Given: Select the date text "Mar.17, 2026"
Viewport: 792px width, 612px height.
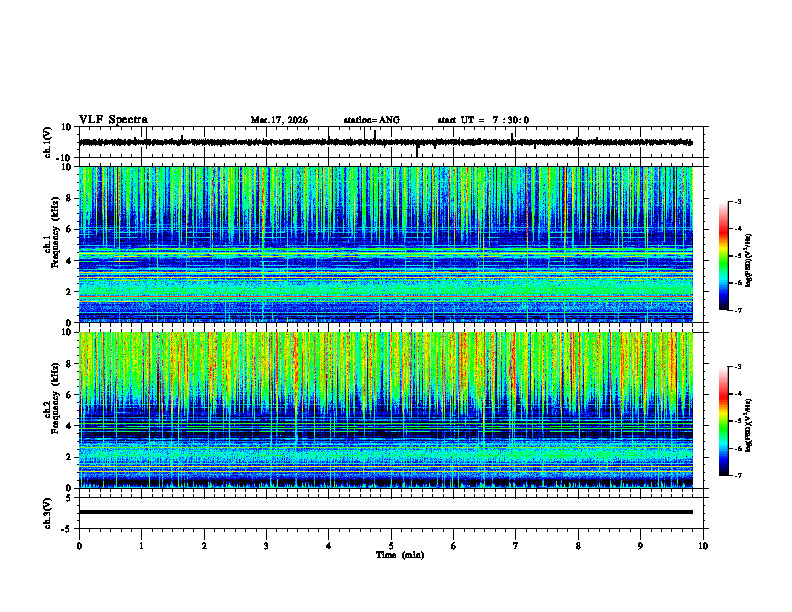Looking at the screenshot, I should (x=279, y=120).
